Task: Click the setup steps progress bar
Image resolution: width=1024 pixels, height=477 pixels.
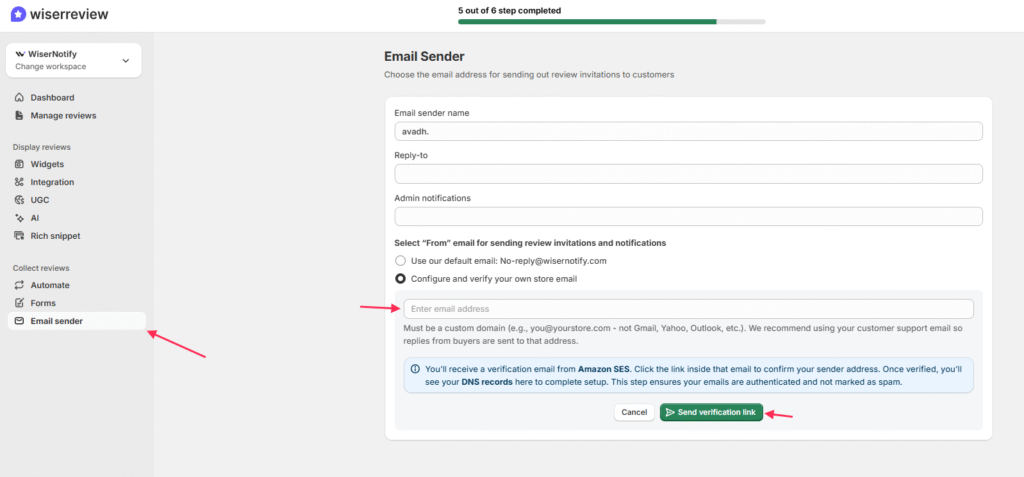Action: pyautogui.click(x=611, y=21)
